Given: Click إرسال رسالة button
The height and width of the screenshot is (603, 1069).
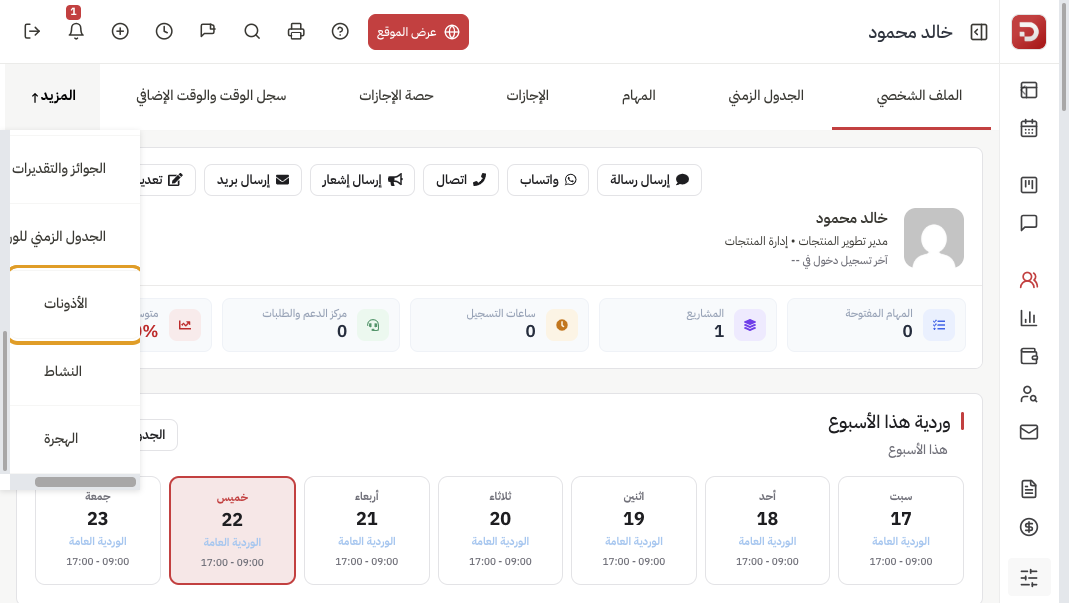Looking at the screenshot, I should click(649, 180).
